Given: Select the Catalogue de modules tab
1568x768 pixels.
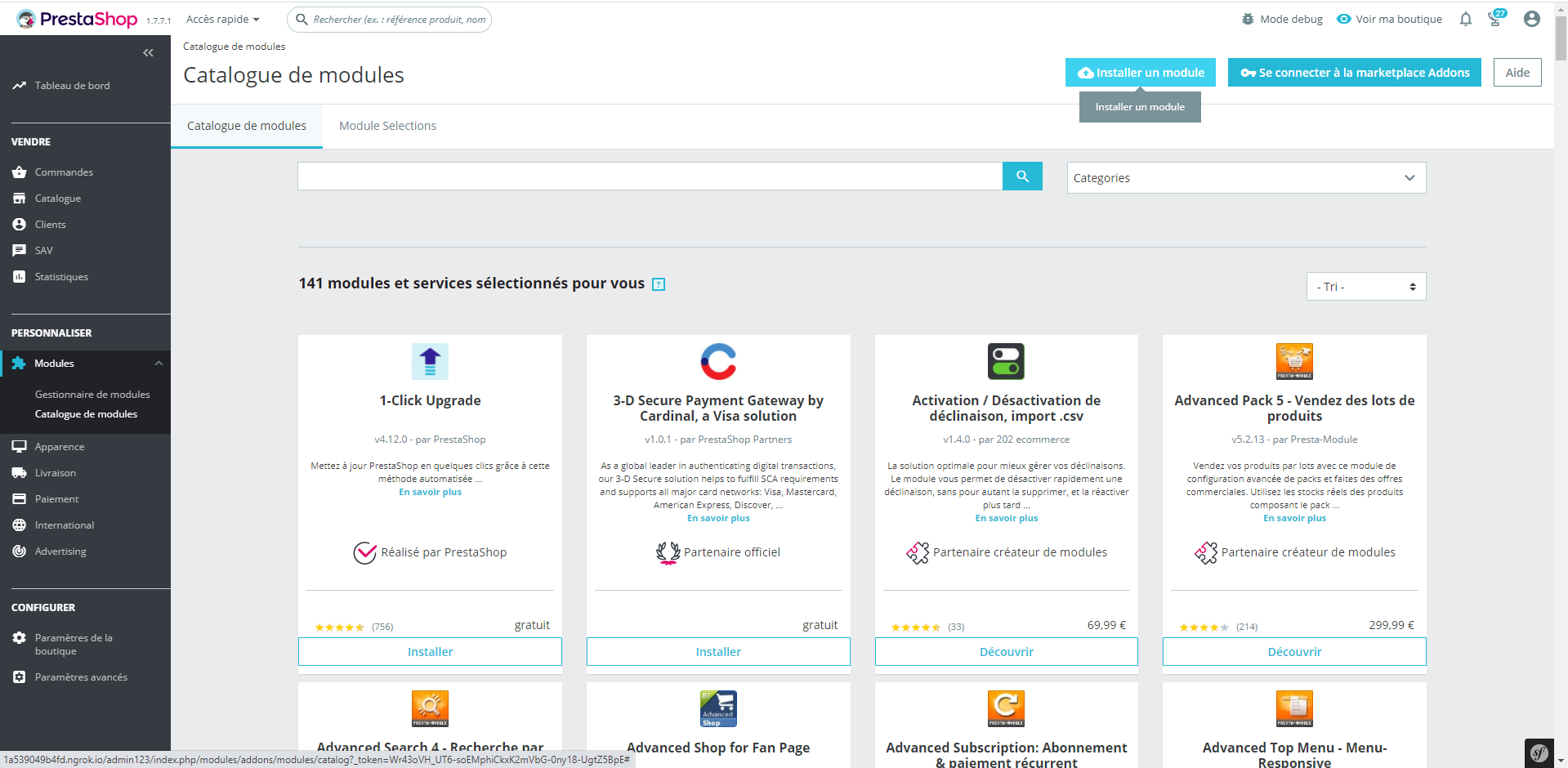Looking at the screenshot, I should click(247, 126).
